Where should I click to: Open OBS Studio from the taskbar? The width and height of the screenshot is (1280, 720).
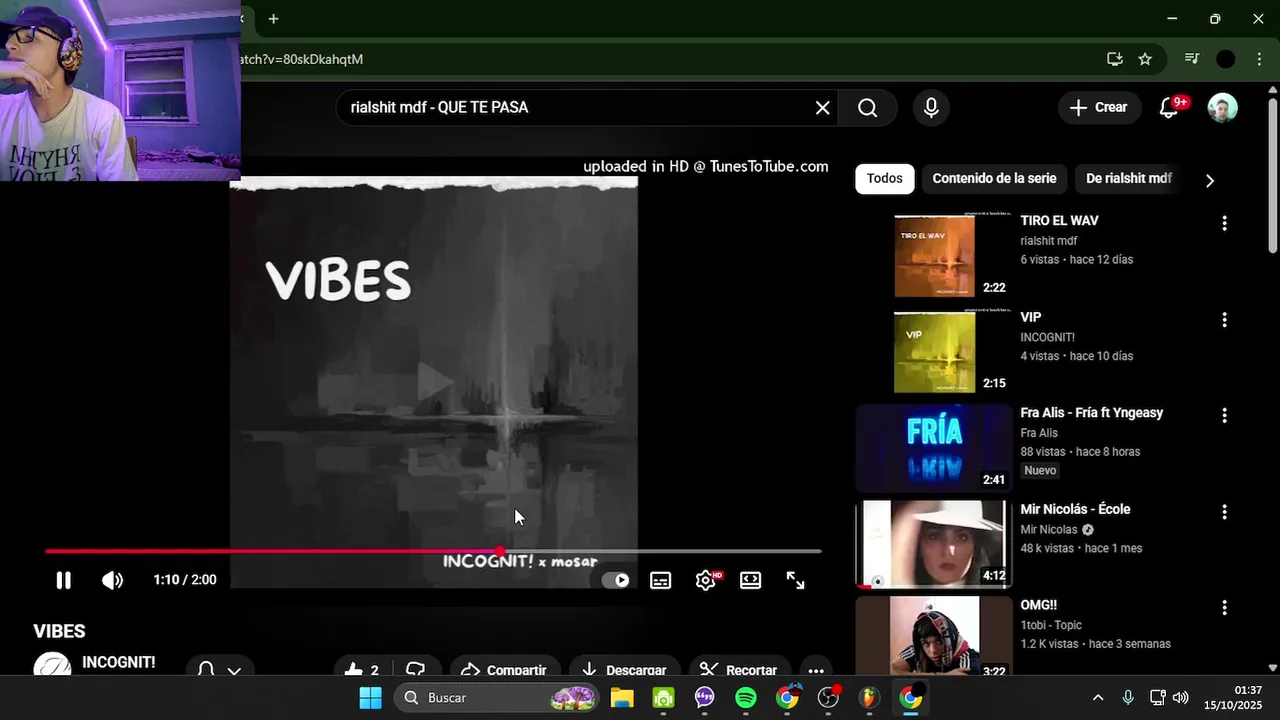coord(828,698)
